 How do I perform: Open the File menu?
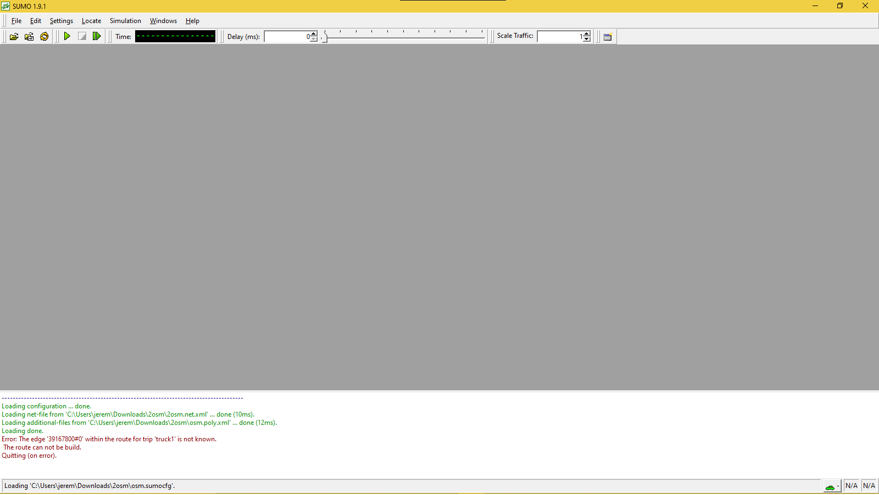[16, 21]
